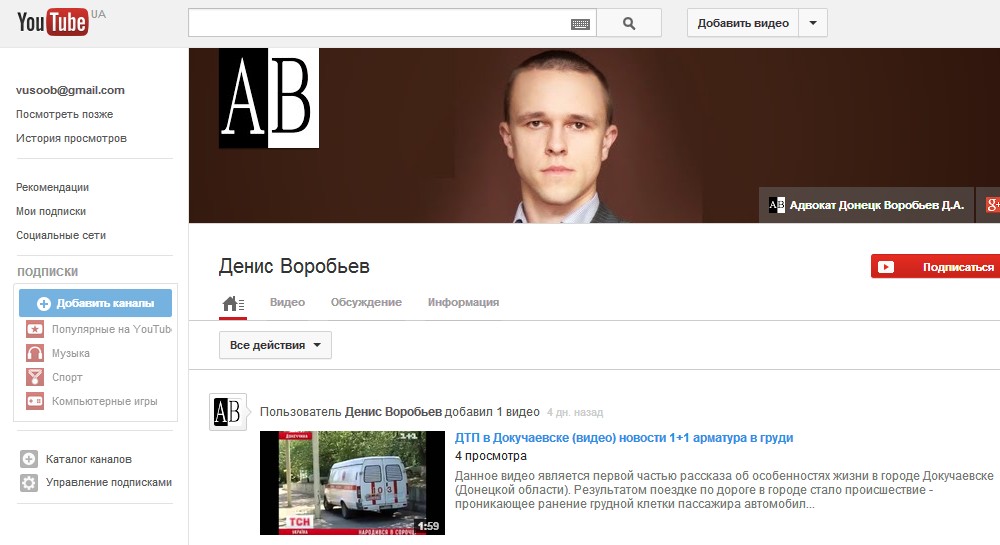The image size is (1000, 545).
Task: Open the Все действия dropdown
Action: 275,345
